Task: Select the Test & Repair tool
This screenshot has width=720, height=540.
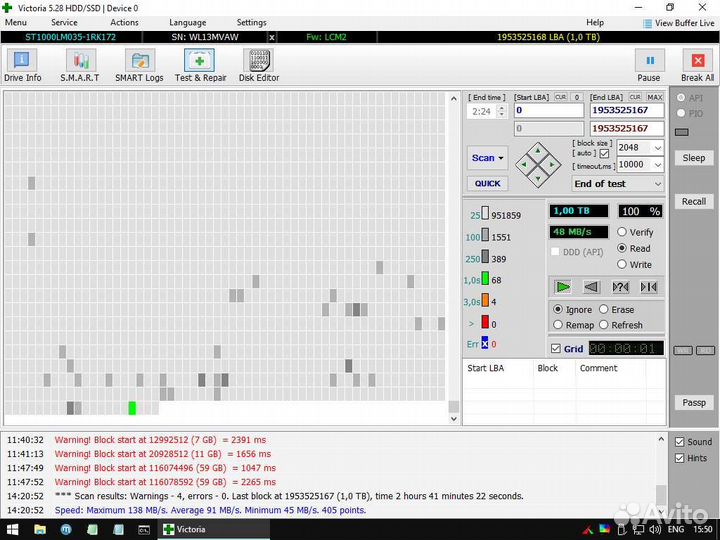Action: pos(200,66)
